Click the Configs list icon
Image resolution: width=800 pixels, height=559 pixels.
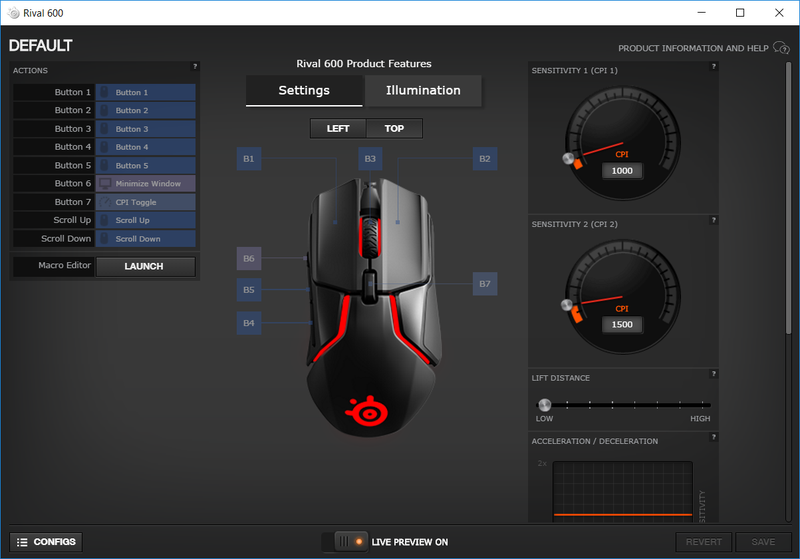(22, 542)
